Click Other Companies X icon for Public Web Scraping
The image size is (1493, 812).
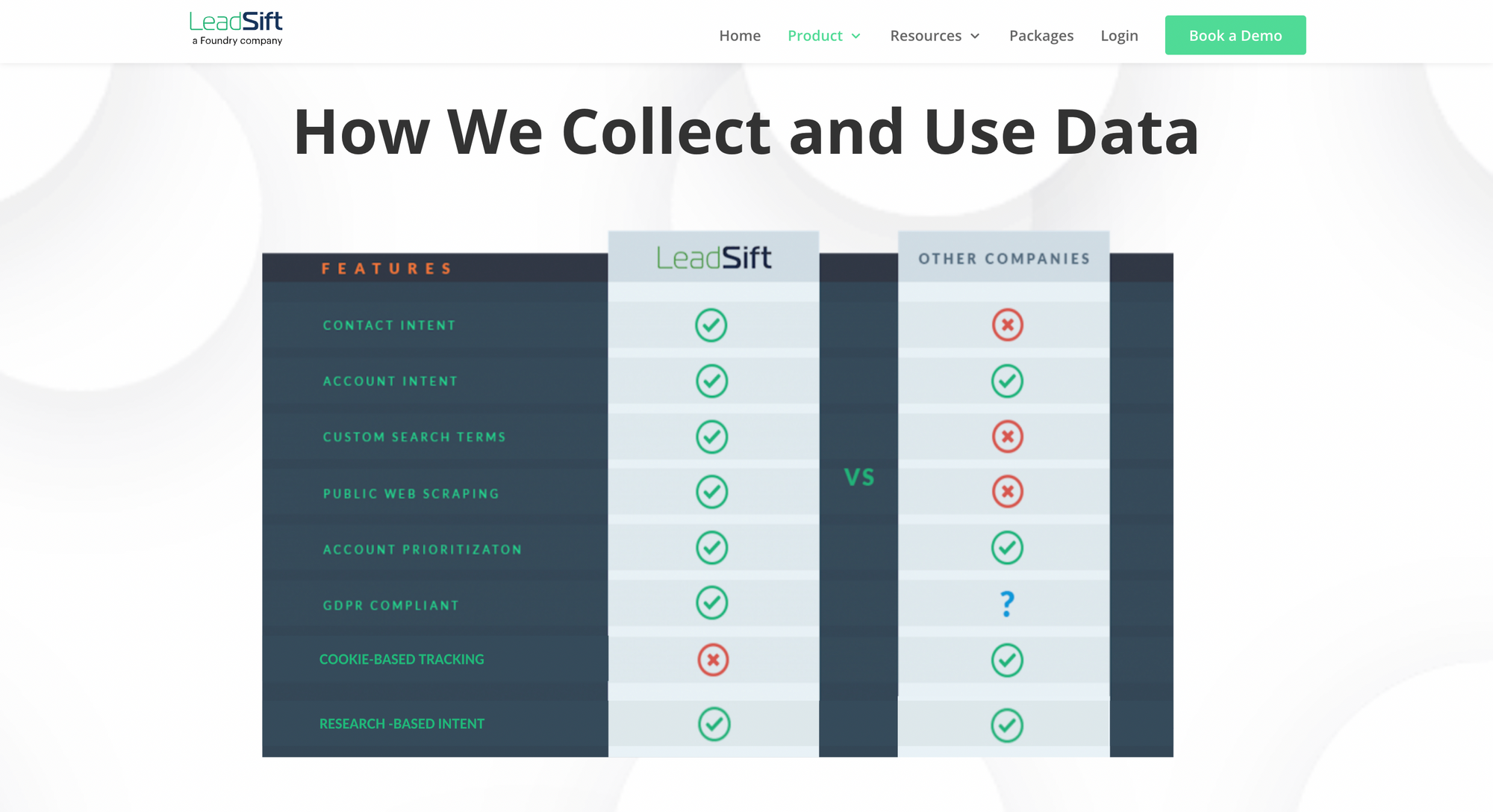[x=1008, y=492]
